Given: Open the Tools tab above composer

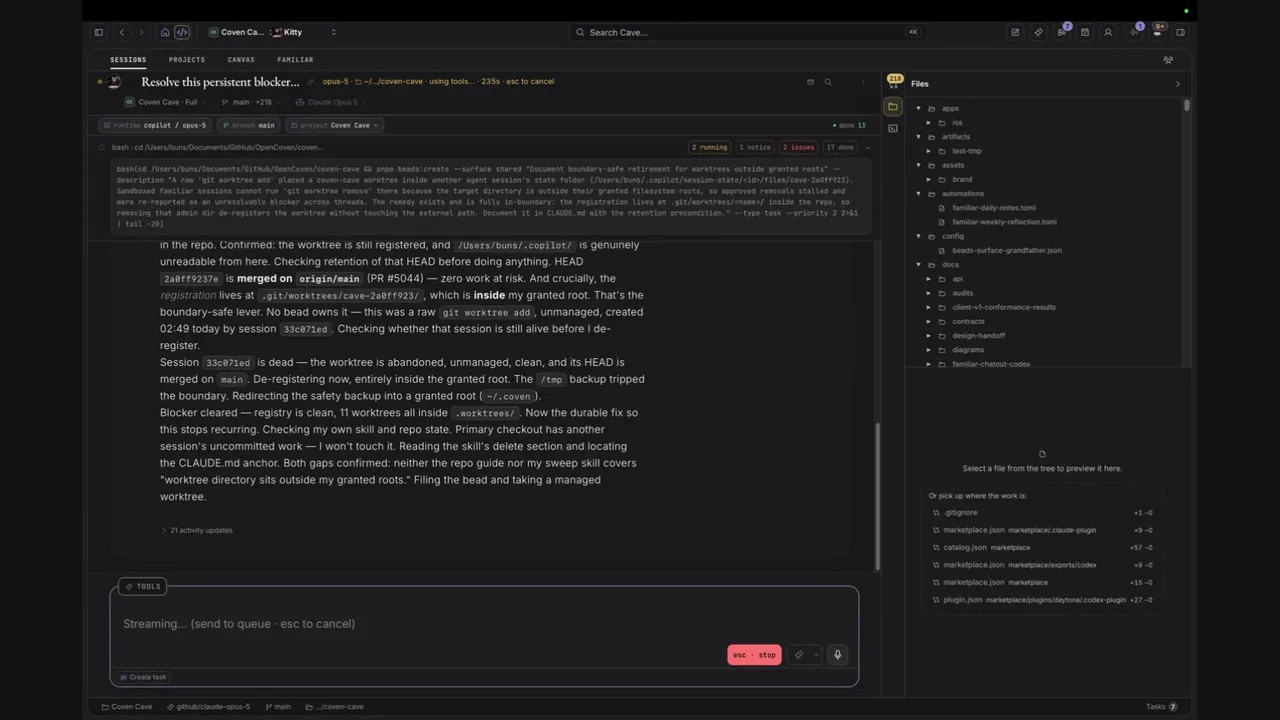Looking at the screenshot, I should point(142,586).
